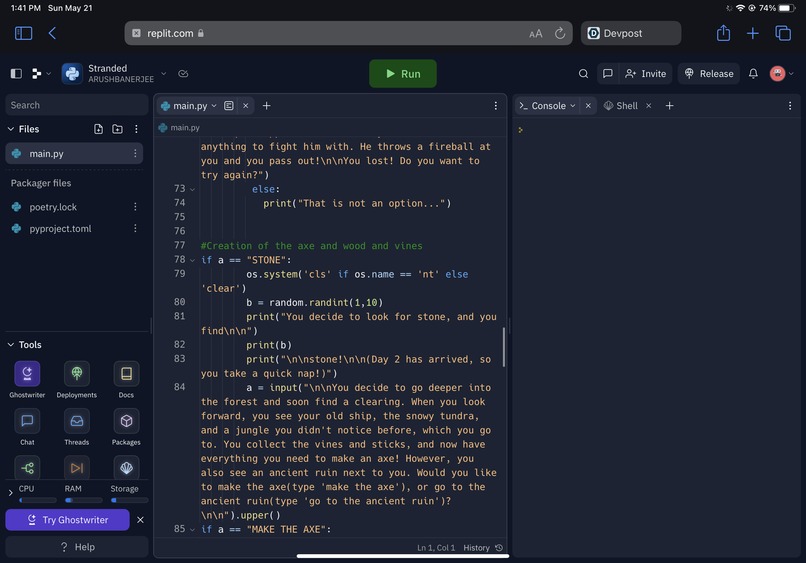Click the History icon in status bar
Screen dimensions: 806x563
click(499, 548)
